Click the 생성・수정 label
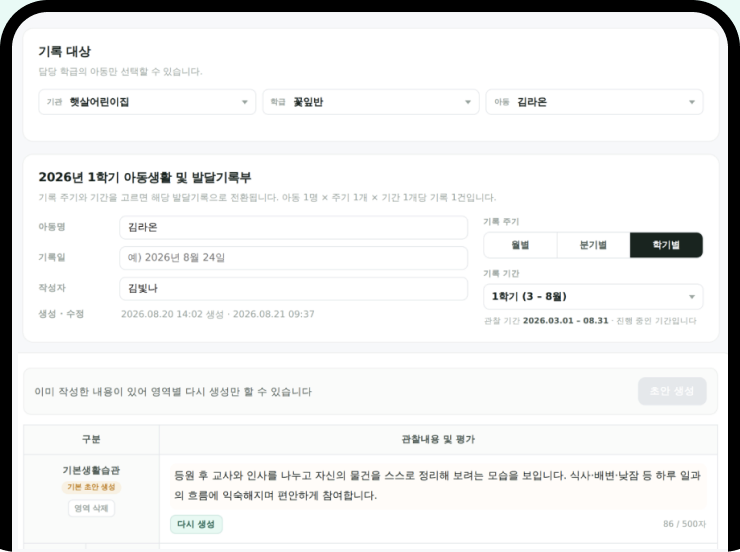This screenshot has height=552, width=740. coord(61,314)
